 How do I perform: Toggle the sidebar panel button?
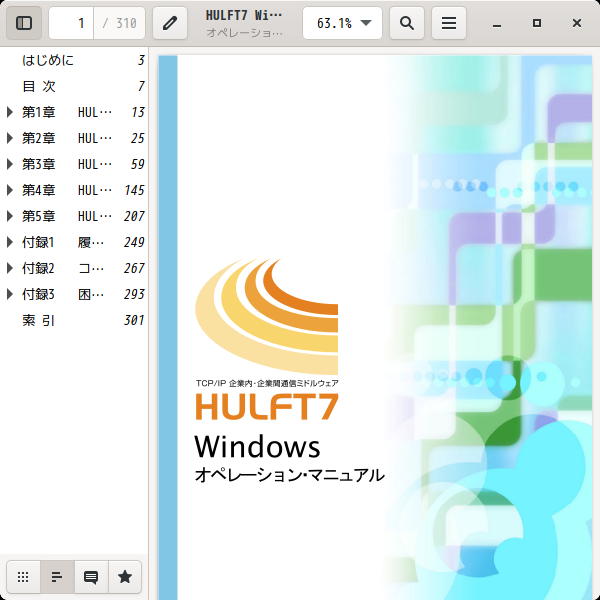point(24,23)
